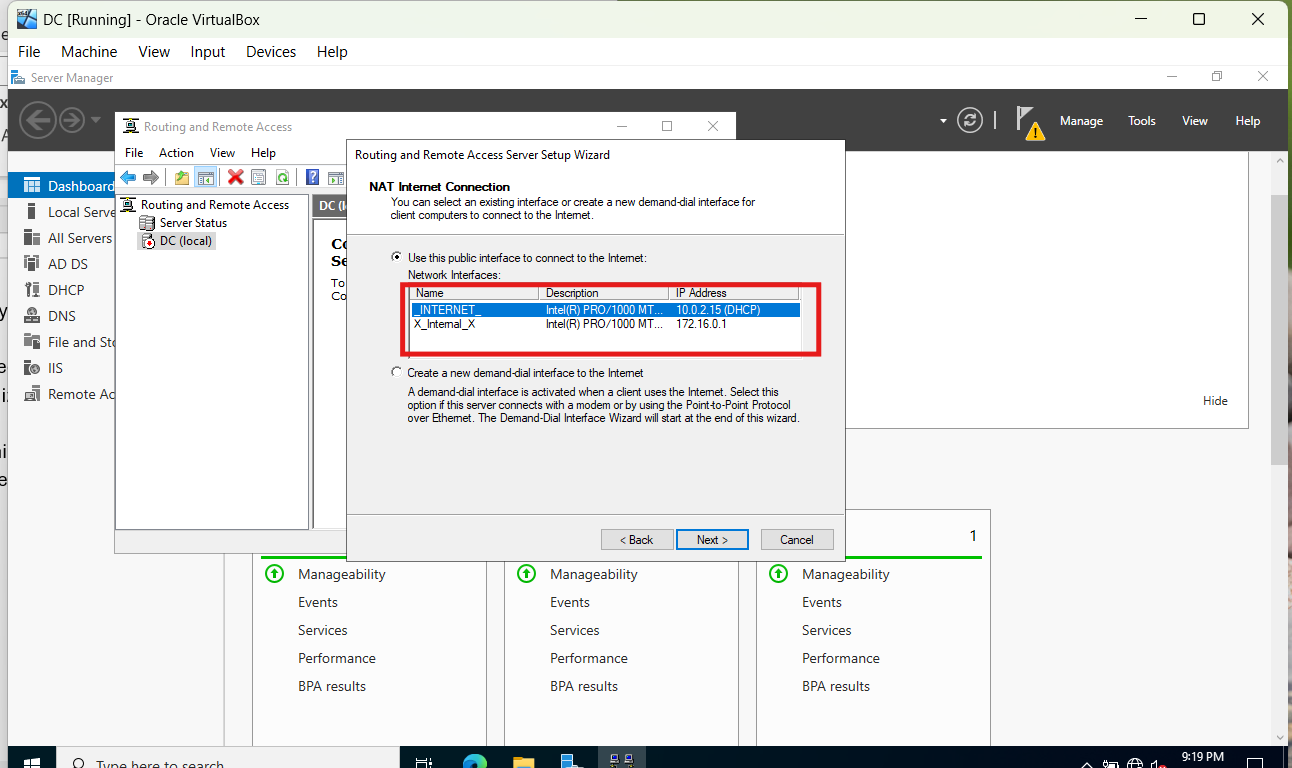This screenshot has width=1292, height=768.
Task: Open Action menu in Routing and Remote Access
Action: click(x=176, y=153)
